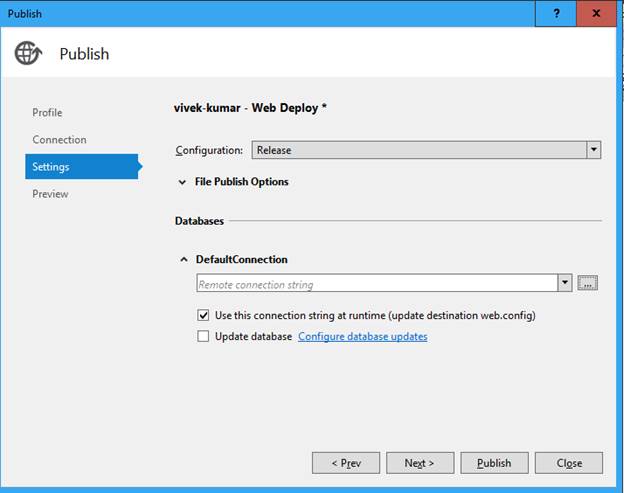Click the Prev button
624x493 pixels.
[x=346, y=463]
